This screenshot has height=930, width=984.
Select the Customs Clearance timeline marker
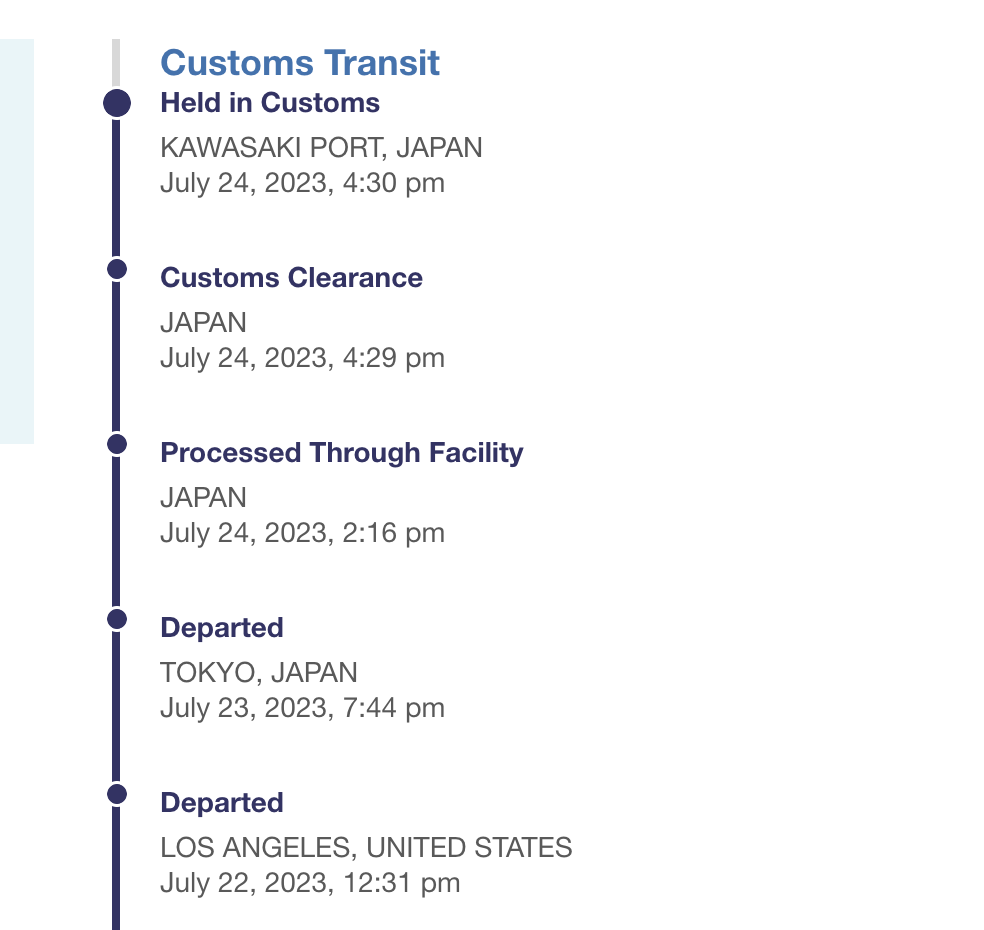click(117, 269)
